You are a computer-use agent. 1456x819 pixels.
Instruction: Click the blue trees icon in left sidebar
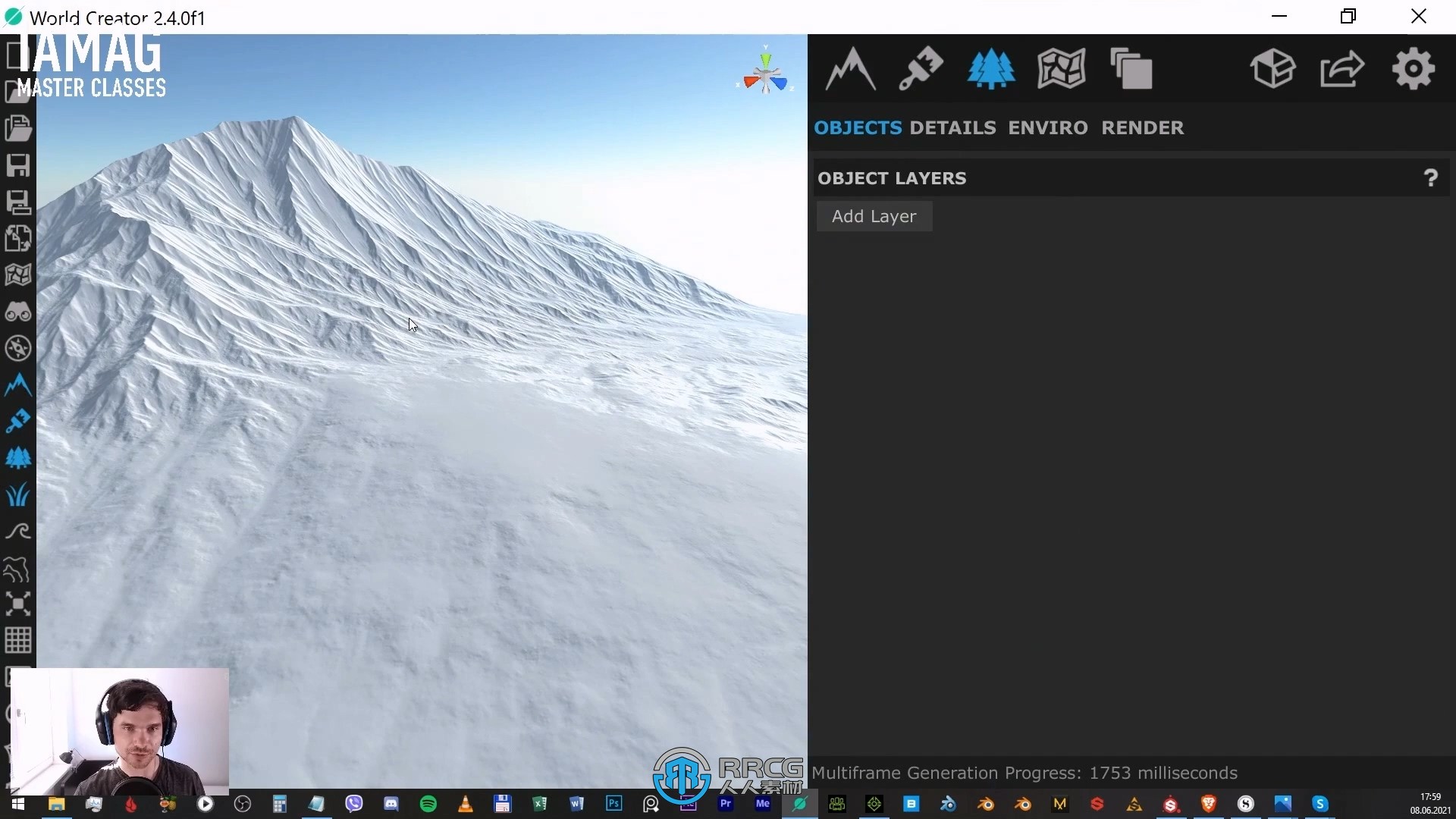18,458
